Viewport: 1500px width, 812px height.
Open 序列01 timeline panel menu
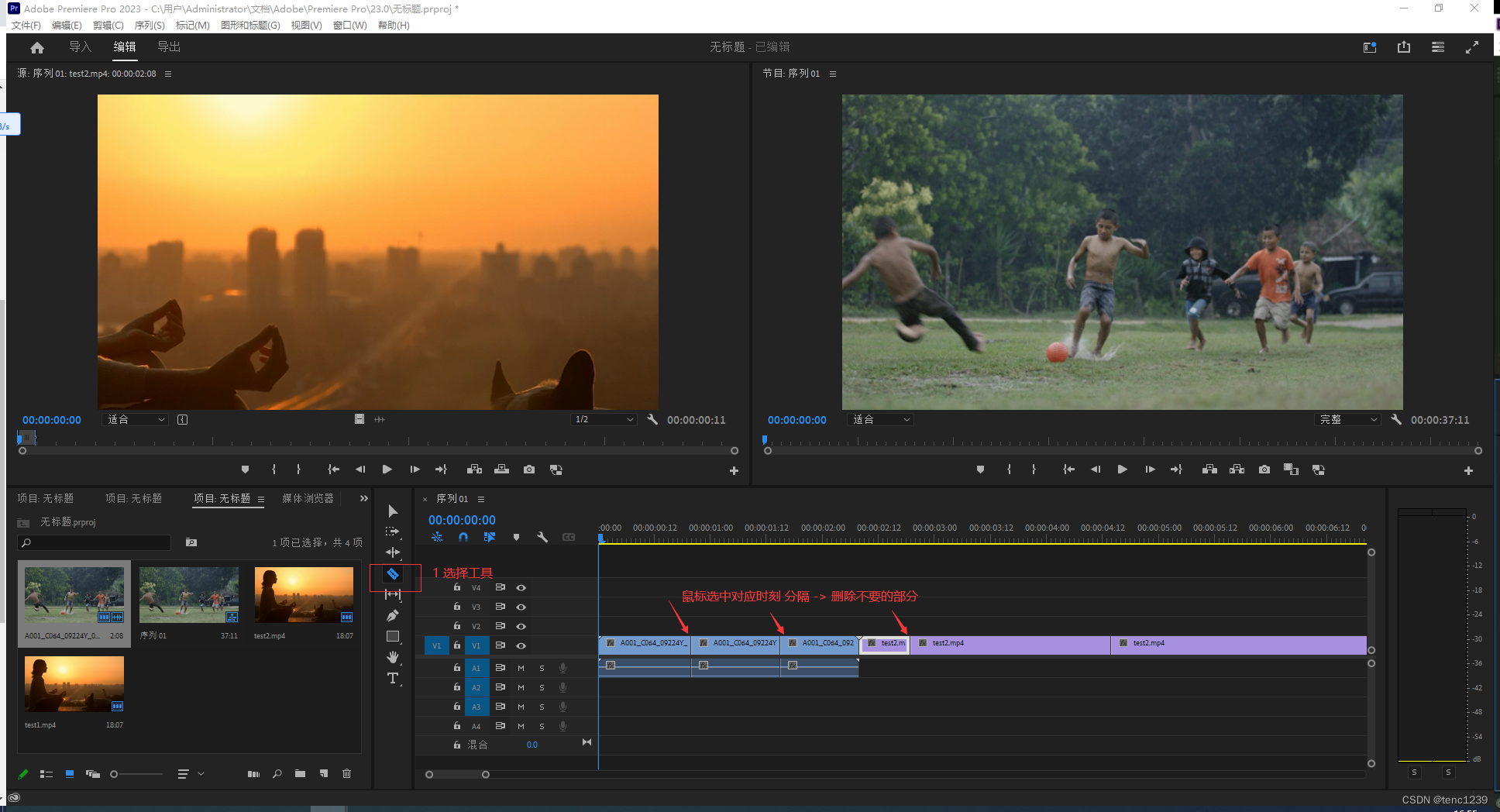pos(481,499)
